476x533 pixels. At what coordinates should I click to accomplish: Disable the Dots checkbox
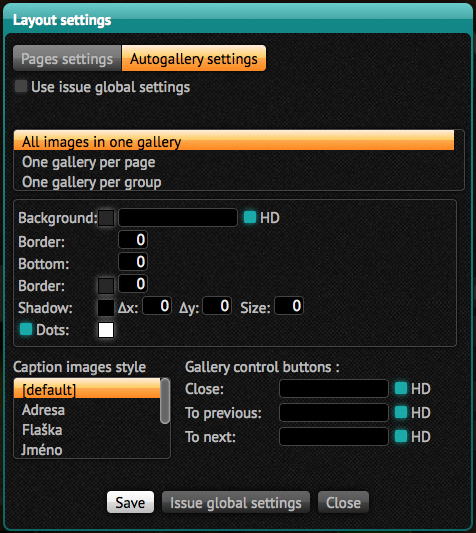point(26,329)
